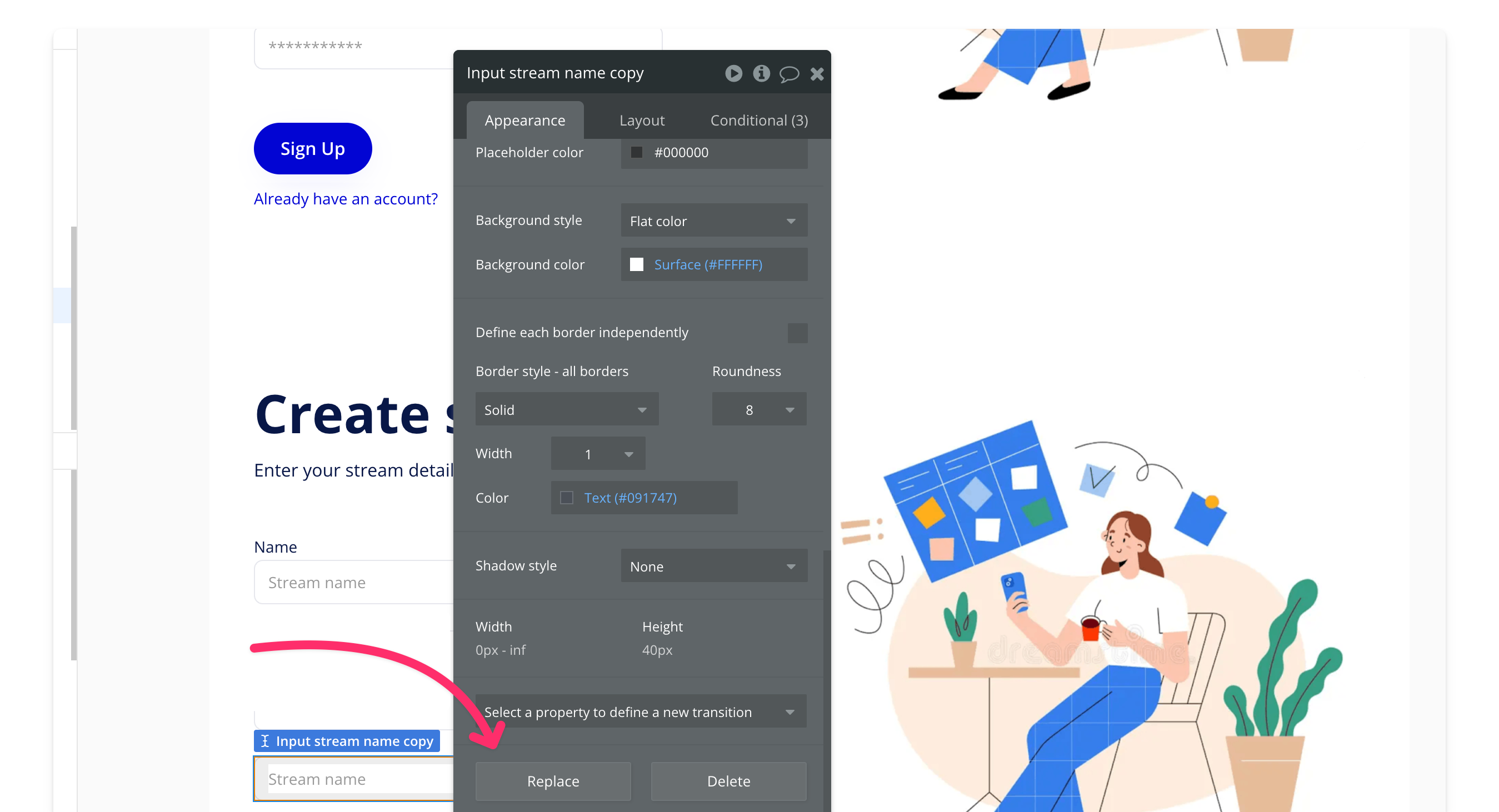The height and width of the screenshot is (812, 1499).
Task: Click the input element icon on the blue label
Action: [266, 740]
